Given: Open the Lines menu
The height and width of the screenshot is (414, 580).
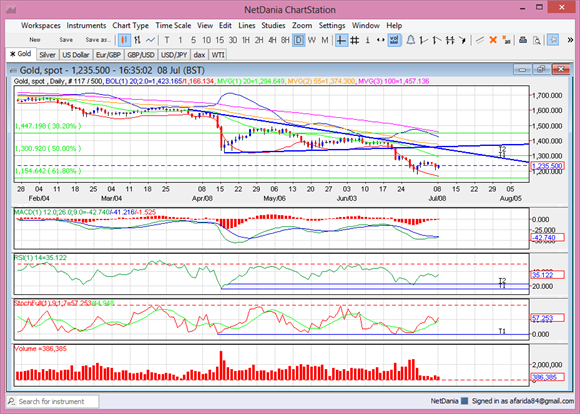Looking at the screenshot, I should [x=247, y=26].
